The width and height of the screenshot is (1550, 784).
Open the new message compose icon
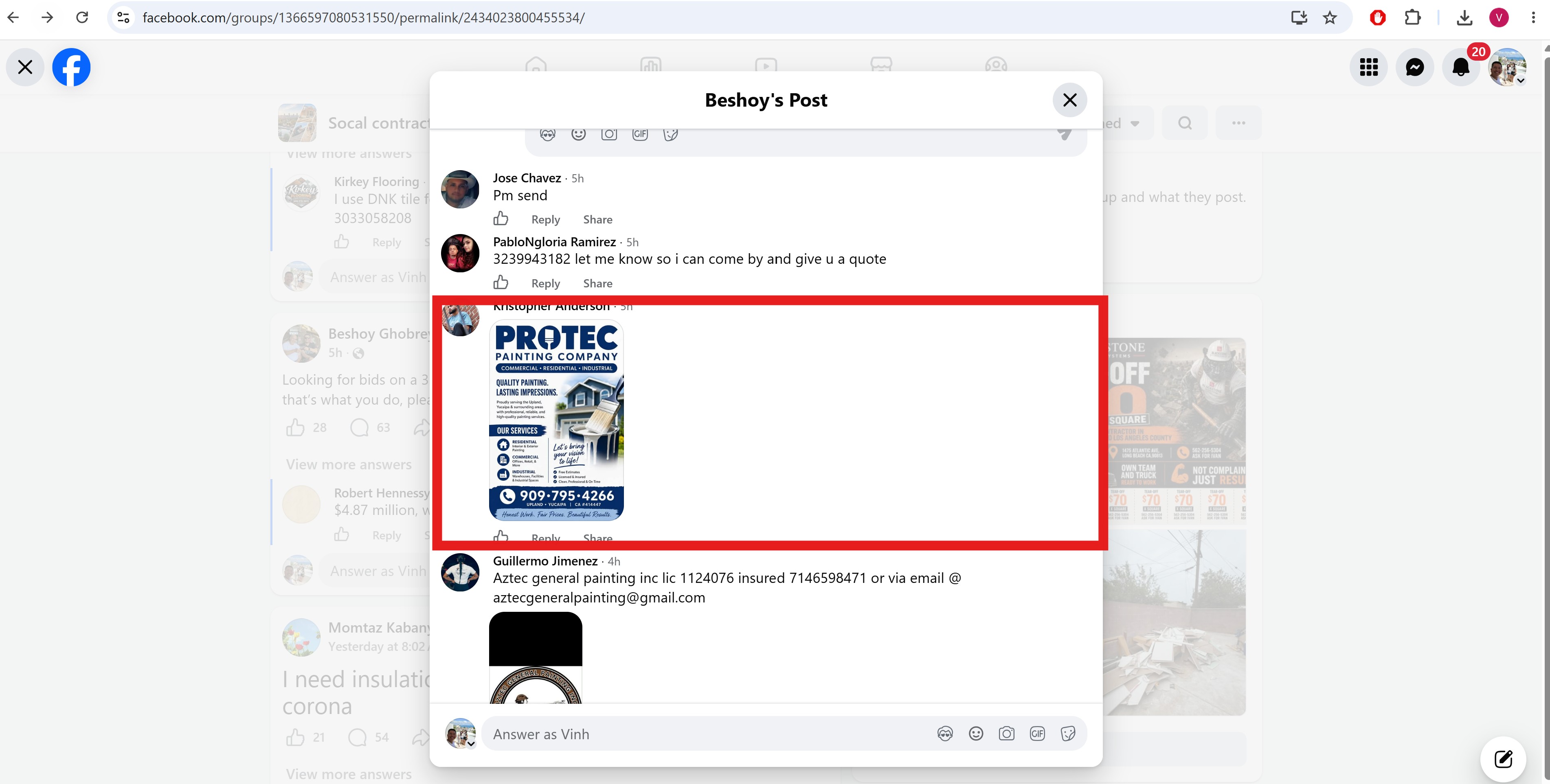tap(1502, 759)
